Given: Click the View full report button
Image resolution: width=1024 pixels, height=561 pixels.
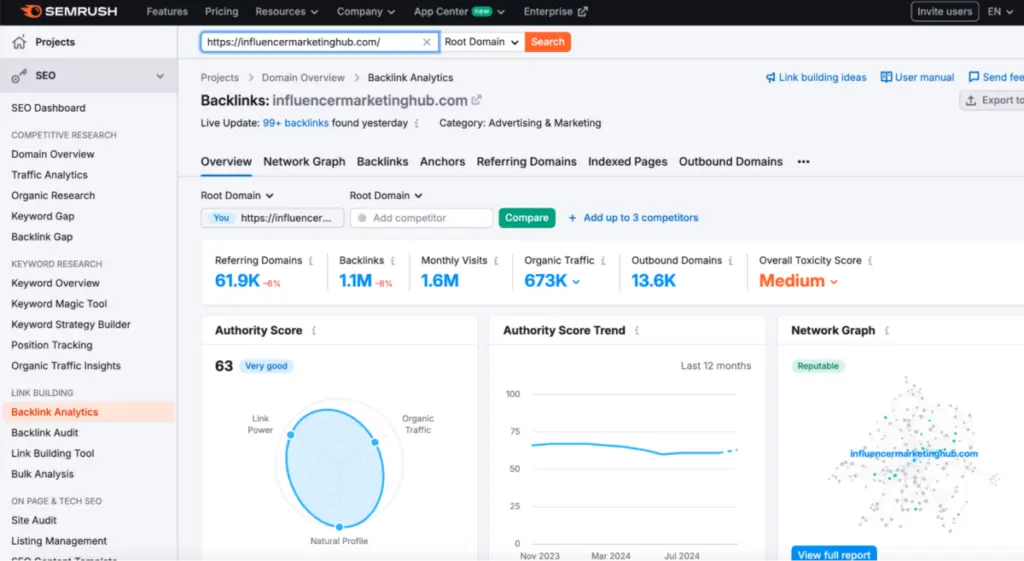Looking at the screenshot, I should [x=833, y=554].
